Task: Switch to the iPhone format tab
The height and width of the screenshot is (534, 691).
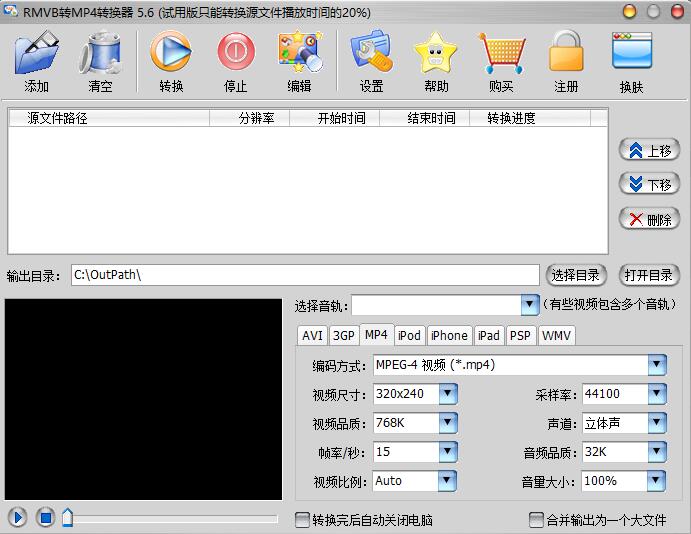Action: coord(449,336)
